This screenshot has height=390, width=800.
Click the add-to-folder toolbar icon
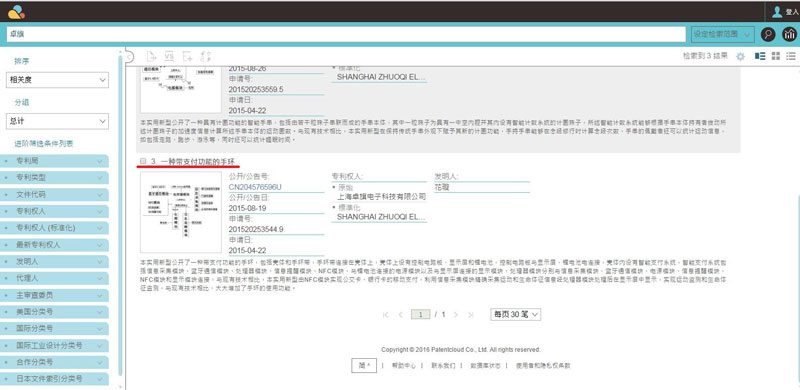187,56
